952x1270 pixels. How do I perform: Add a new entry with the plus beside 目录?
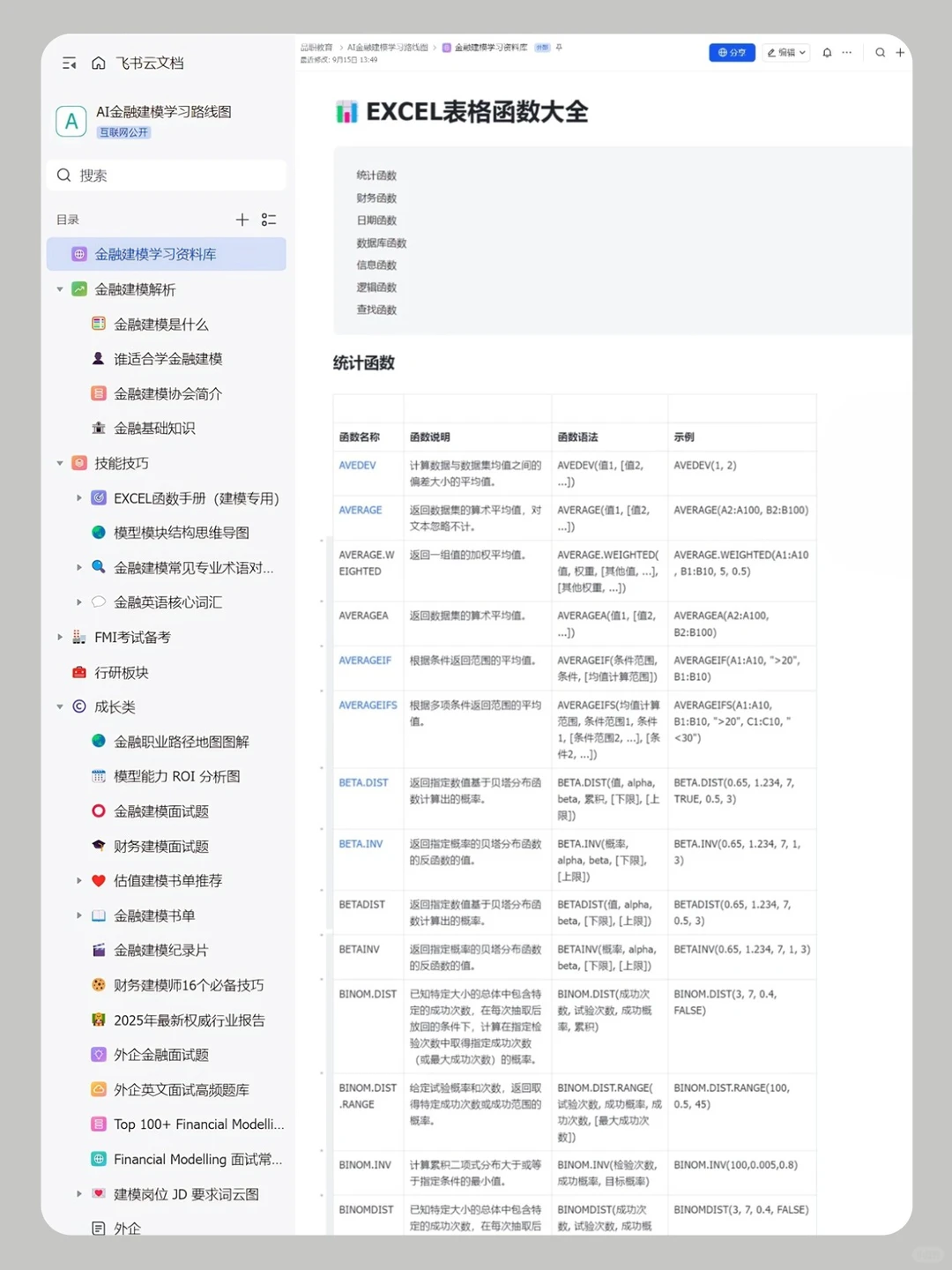[x=242, y=219]
